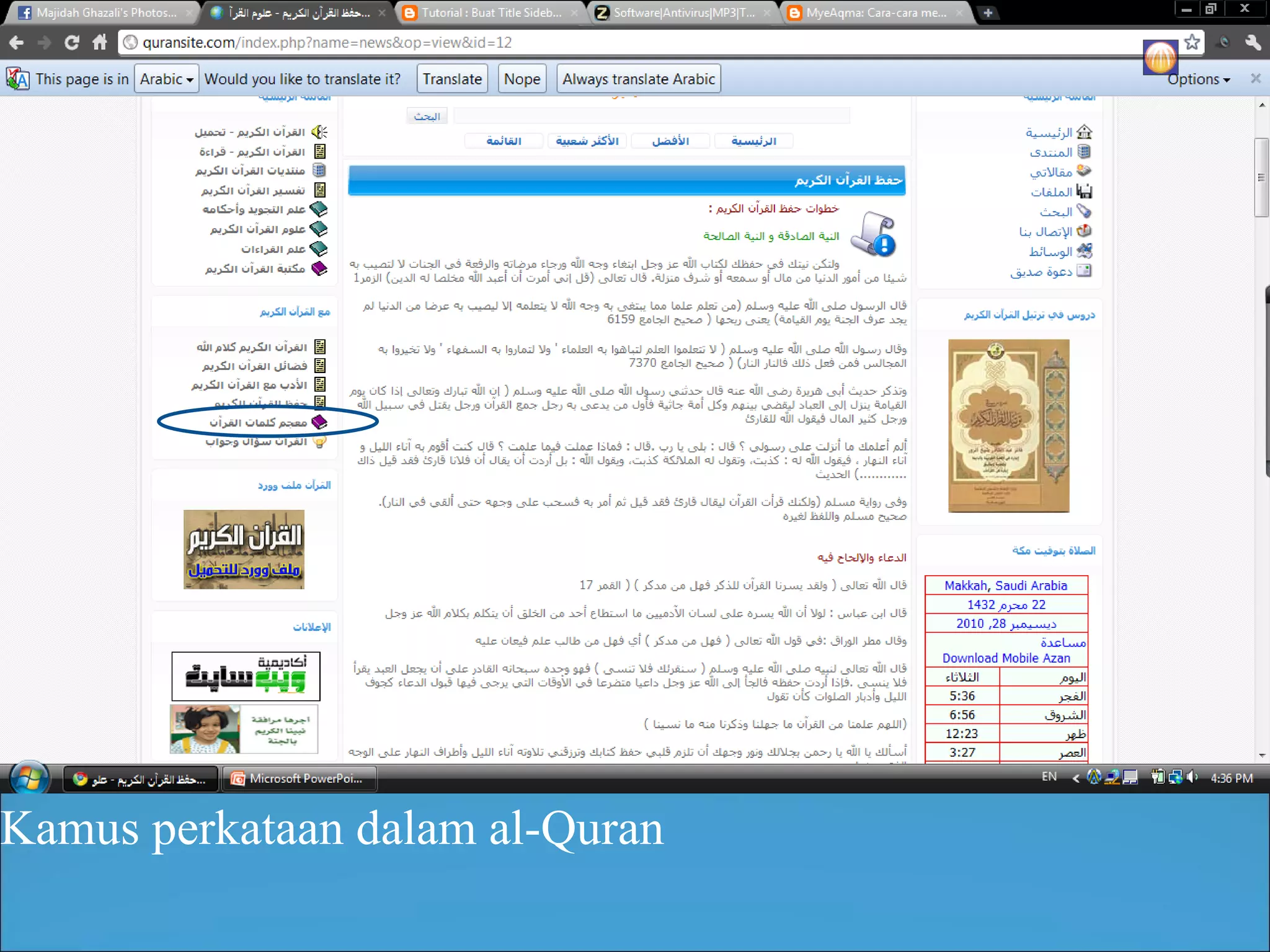
Task: Click the address bar URL
Action: [327, 43]
